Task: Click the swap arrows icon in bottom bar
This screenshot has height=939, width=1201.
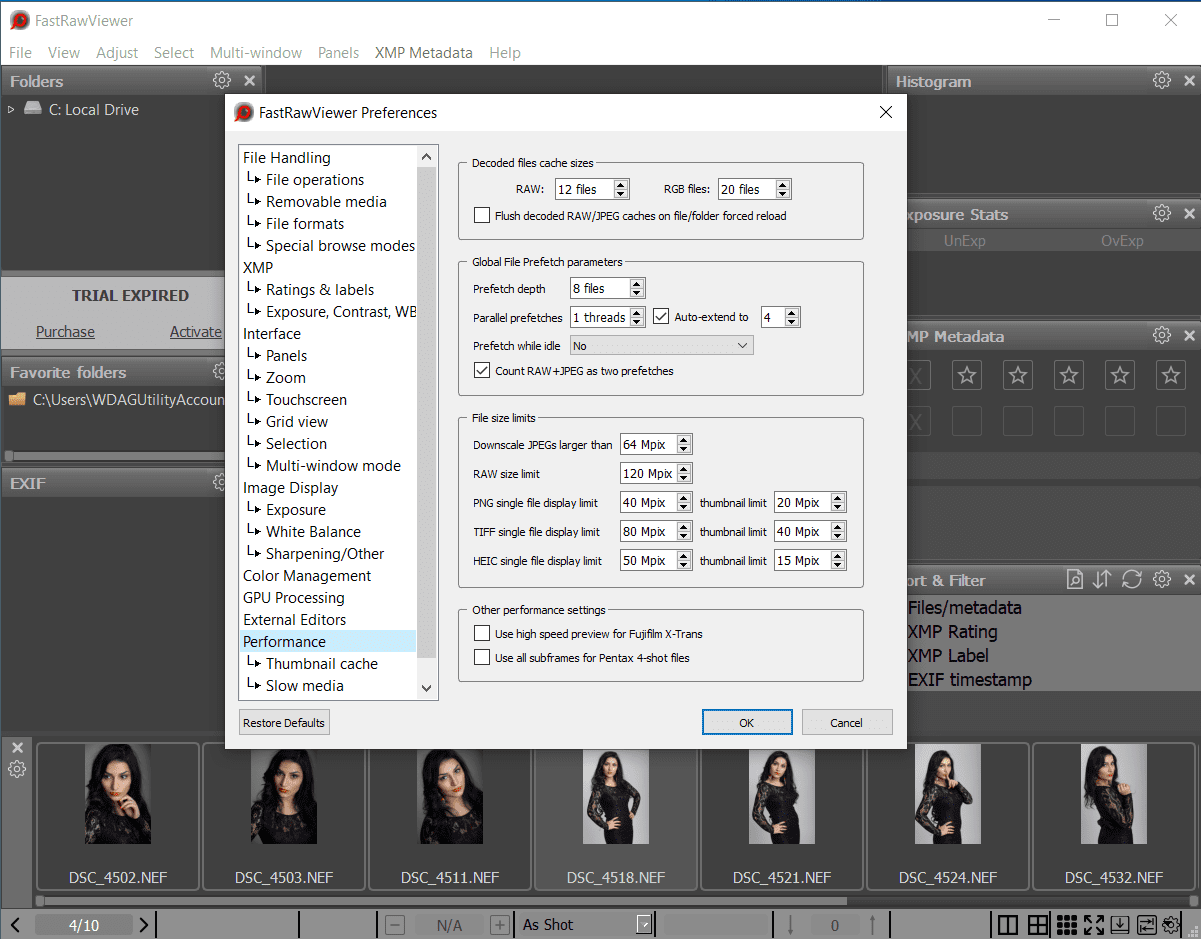Action: click(x=1147, y=925)
